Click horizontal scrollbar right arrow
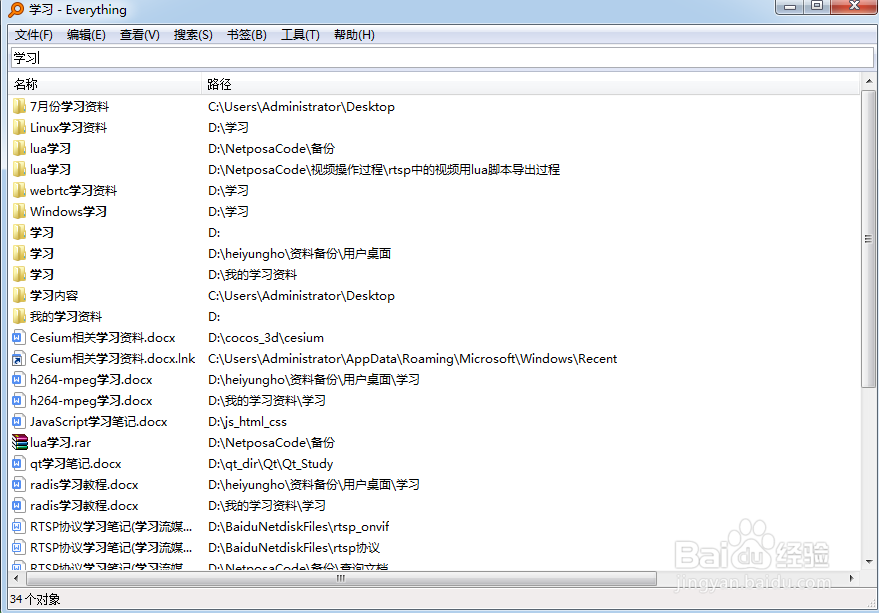Viewport: 879px width, 613px height. (x=852, y=578)
